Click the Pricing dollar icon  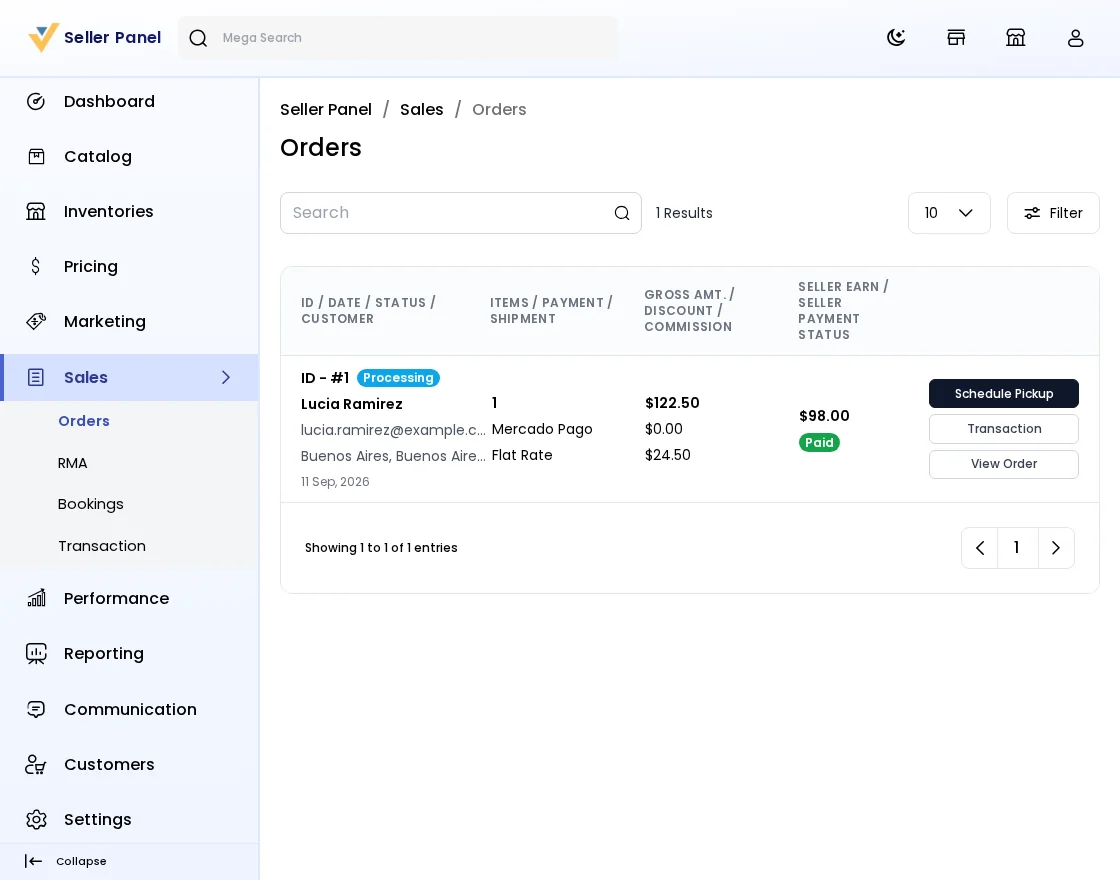tap(36, 266)
